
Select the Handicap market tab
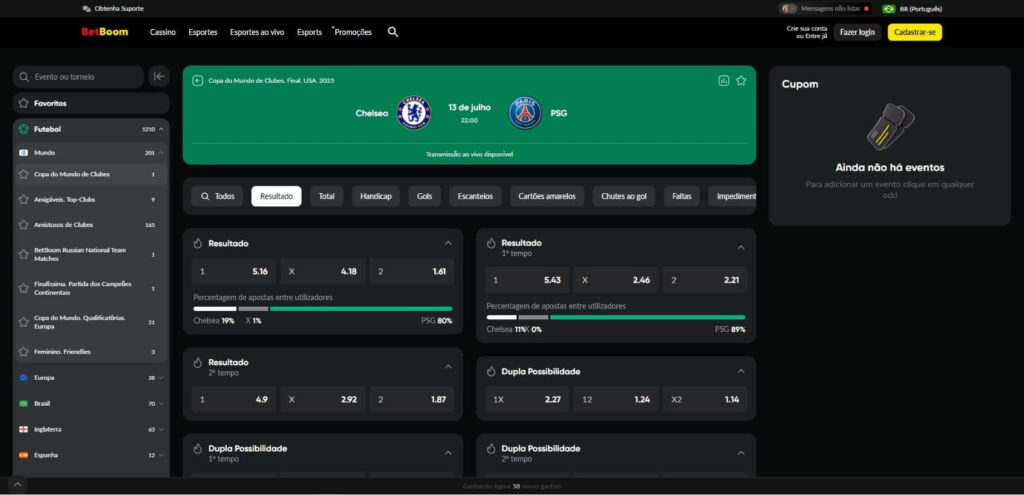[376, 196]
